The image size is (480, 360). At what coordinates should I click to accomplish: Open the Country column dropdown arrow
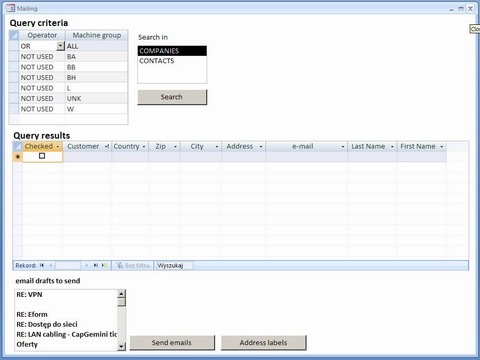click(x=144, y=147)
